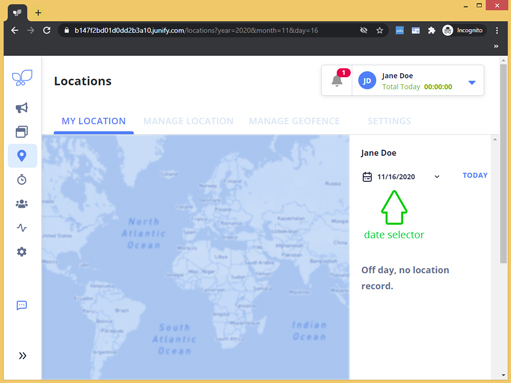This screenshot has height=383, width=511.
Task: Expand the date selector chevron
Action: [x=437, y=177]
